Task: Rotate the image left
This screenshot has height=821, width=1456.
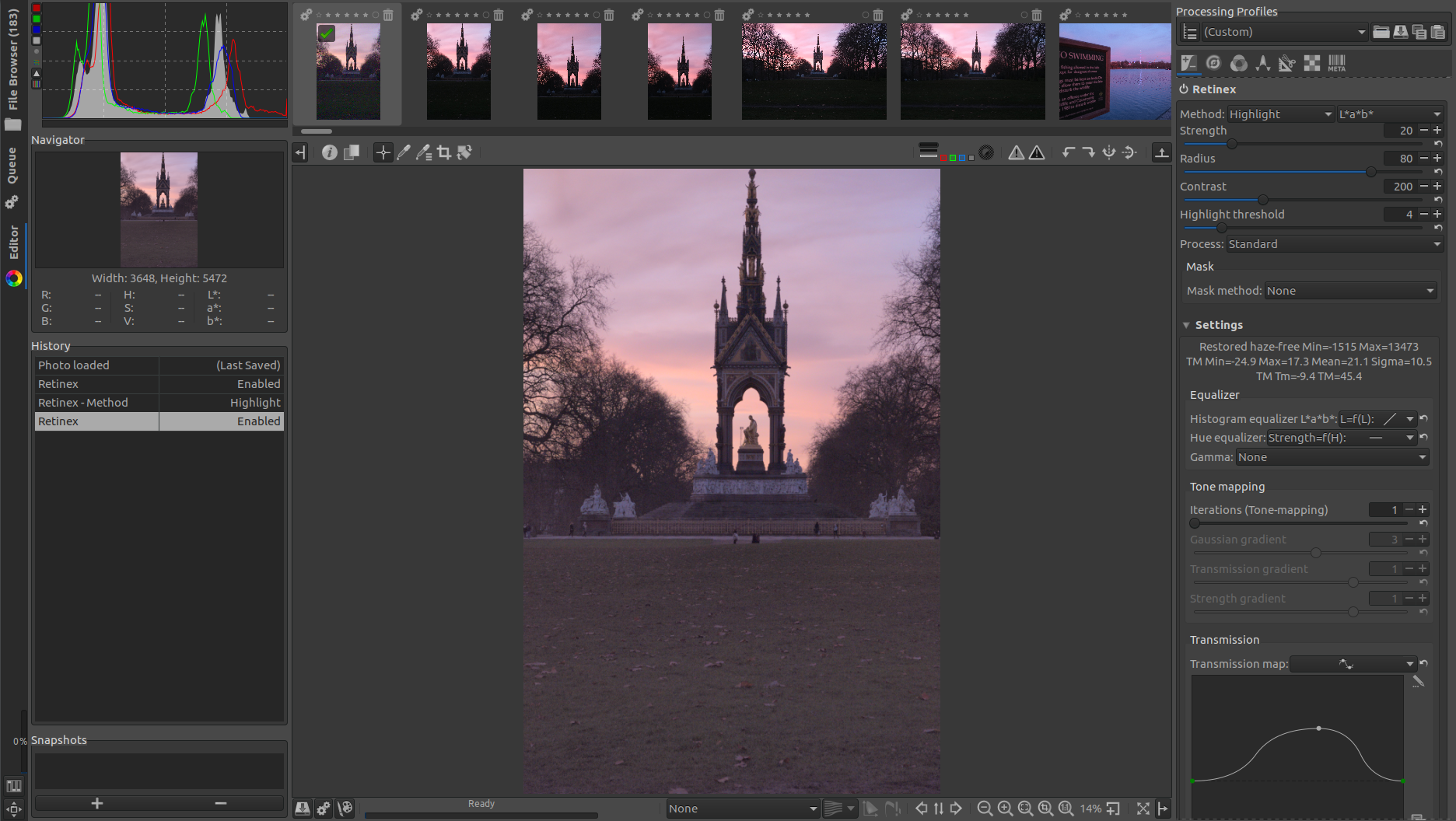Action: click(x=1069, y=152)
